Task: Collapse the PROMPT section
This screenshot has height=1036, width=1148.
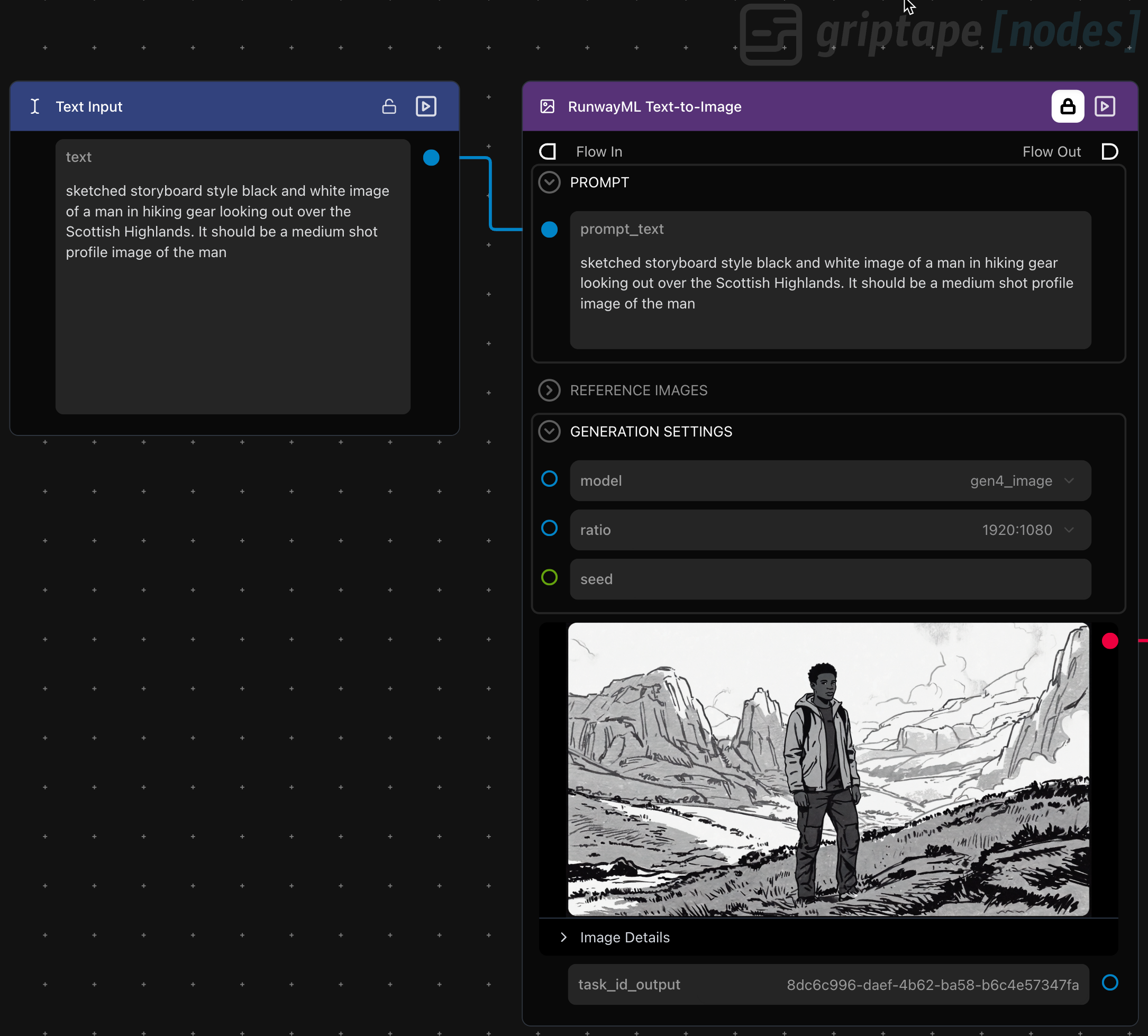Action: pyautogui.click(x=549, y=183)
